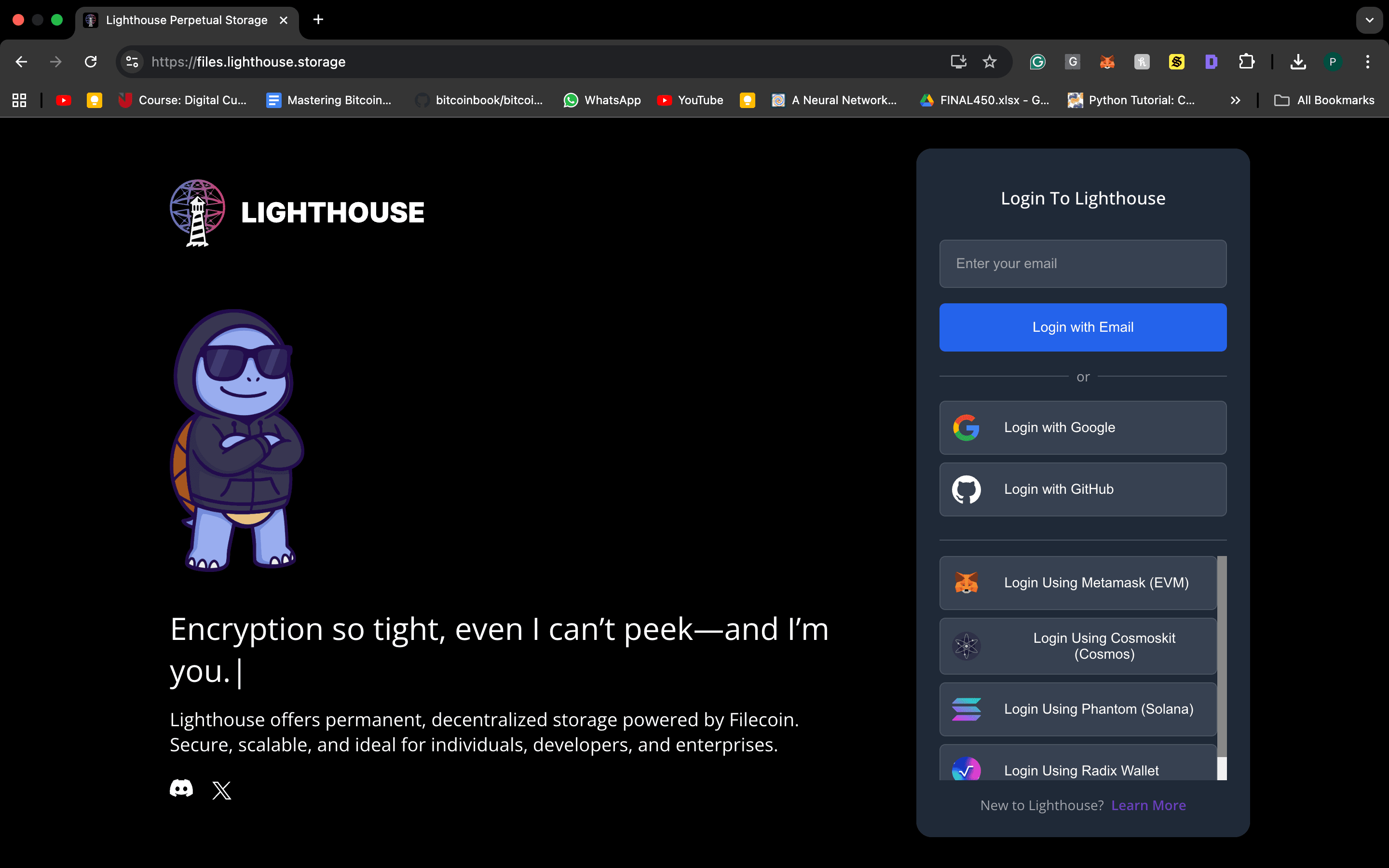
Task: Click the install app icon in address bar
Action: tap(958, 62)
